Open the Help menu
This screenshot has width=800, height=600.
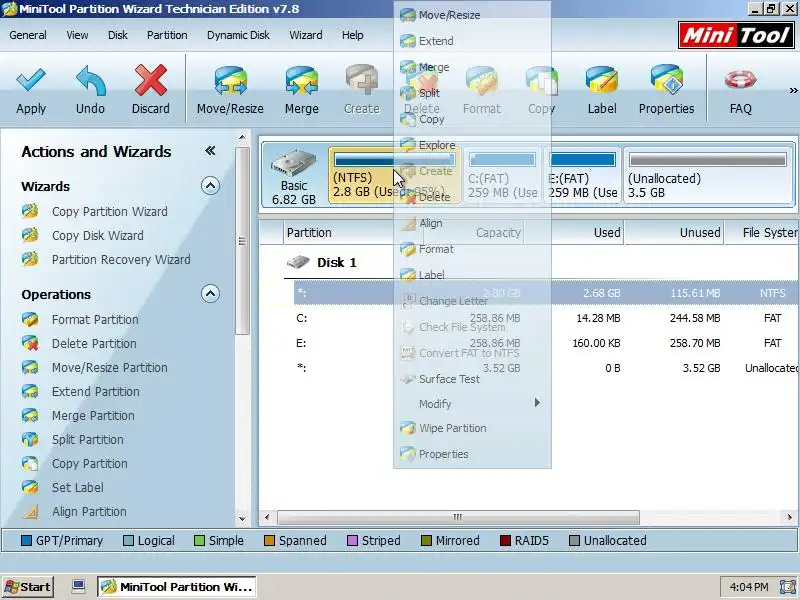click(x=353, y=35)
